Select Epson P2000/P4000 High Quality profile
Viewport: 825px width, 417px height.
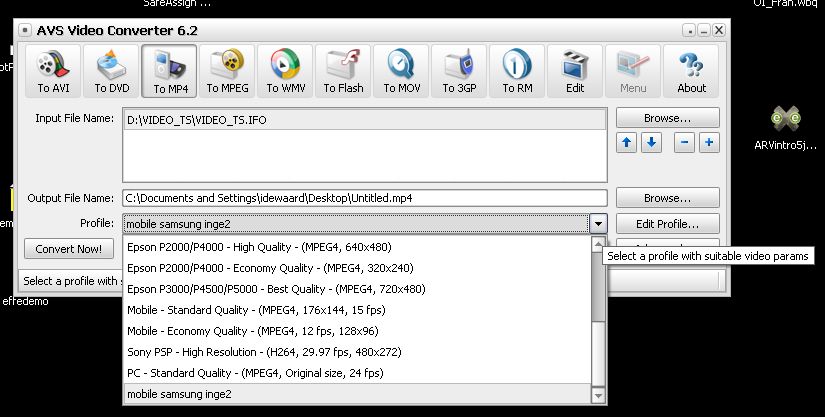[358, 247]
